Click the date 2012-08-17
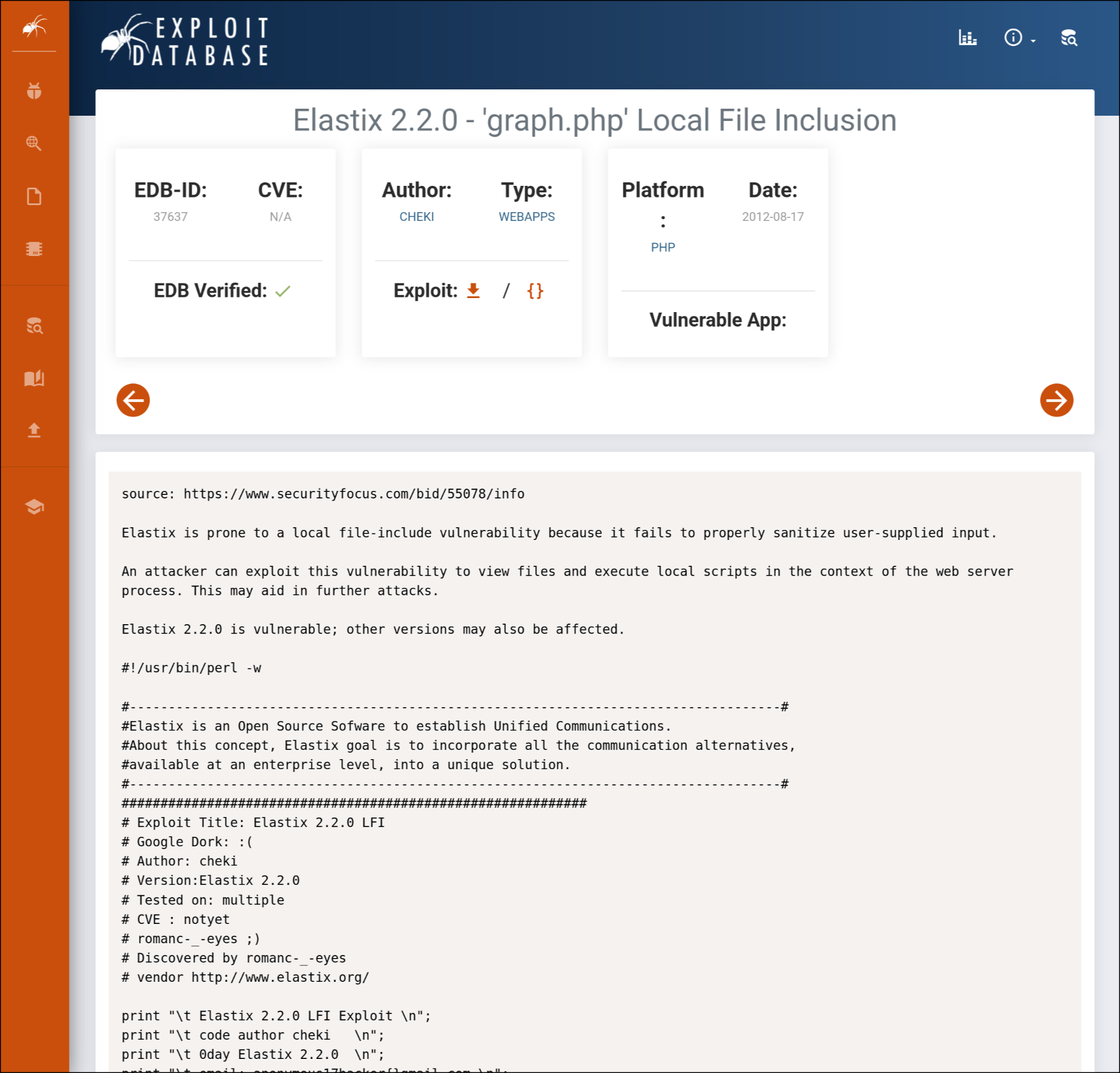Image resolution: width=1120 pixels, height=1073 pixels. (x=773, y=217)
